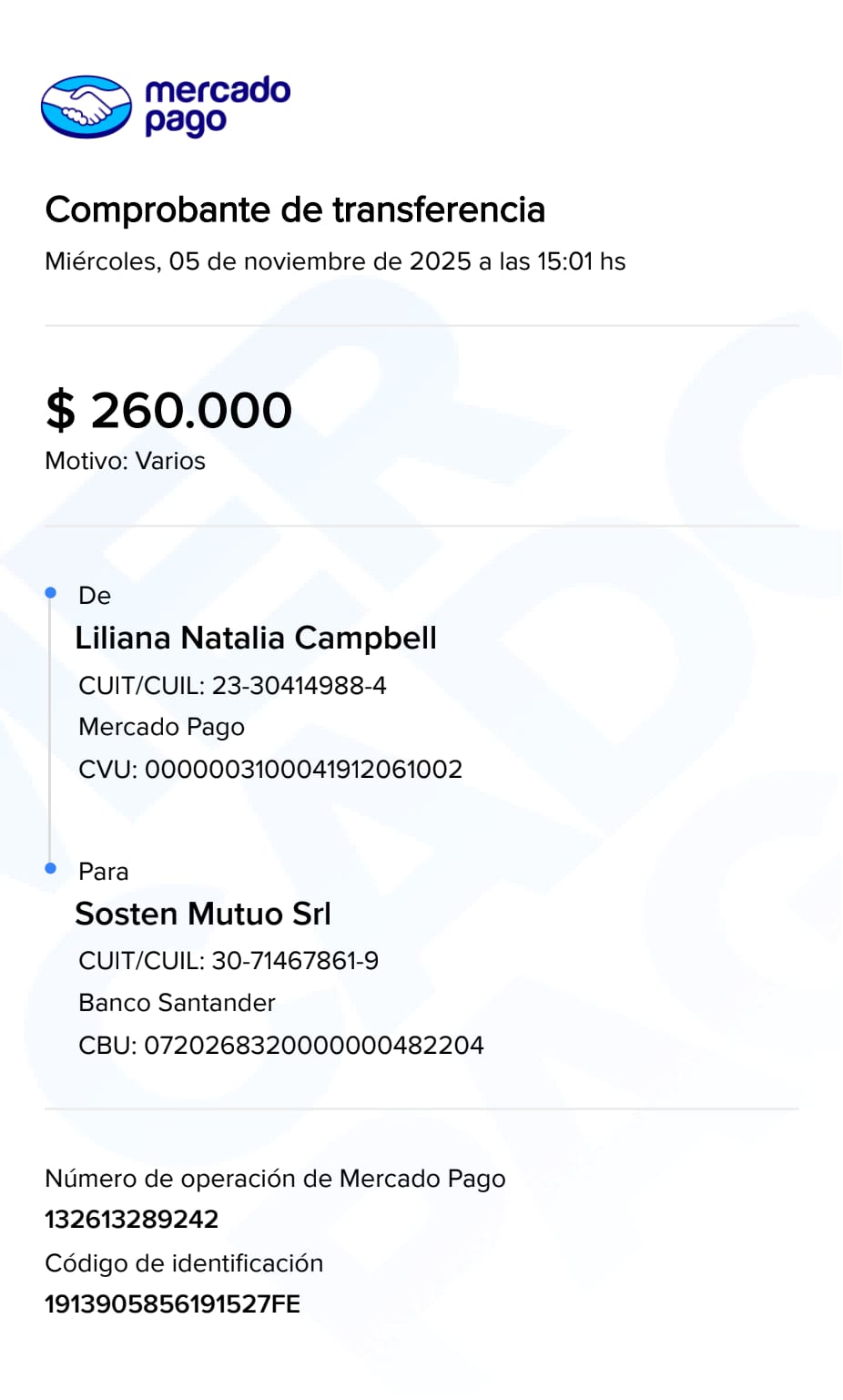The image size is (843, 1400).
Task: Select the recipient CBU number
Action: coord(281,1045)
